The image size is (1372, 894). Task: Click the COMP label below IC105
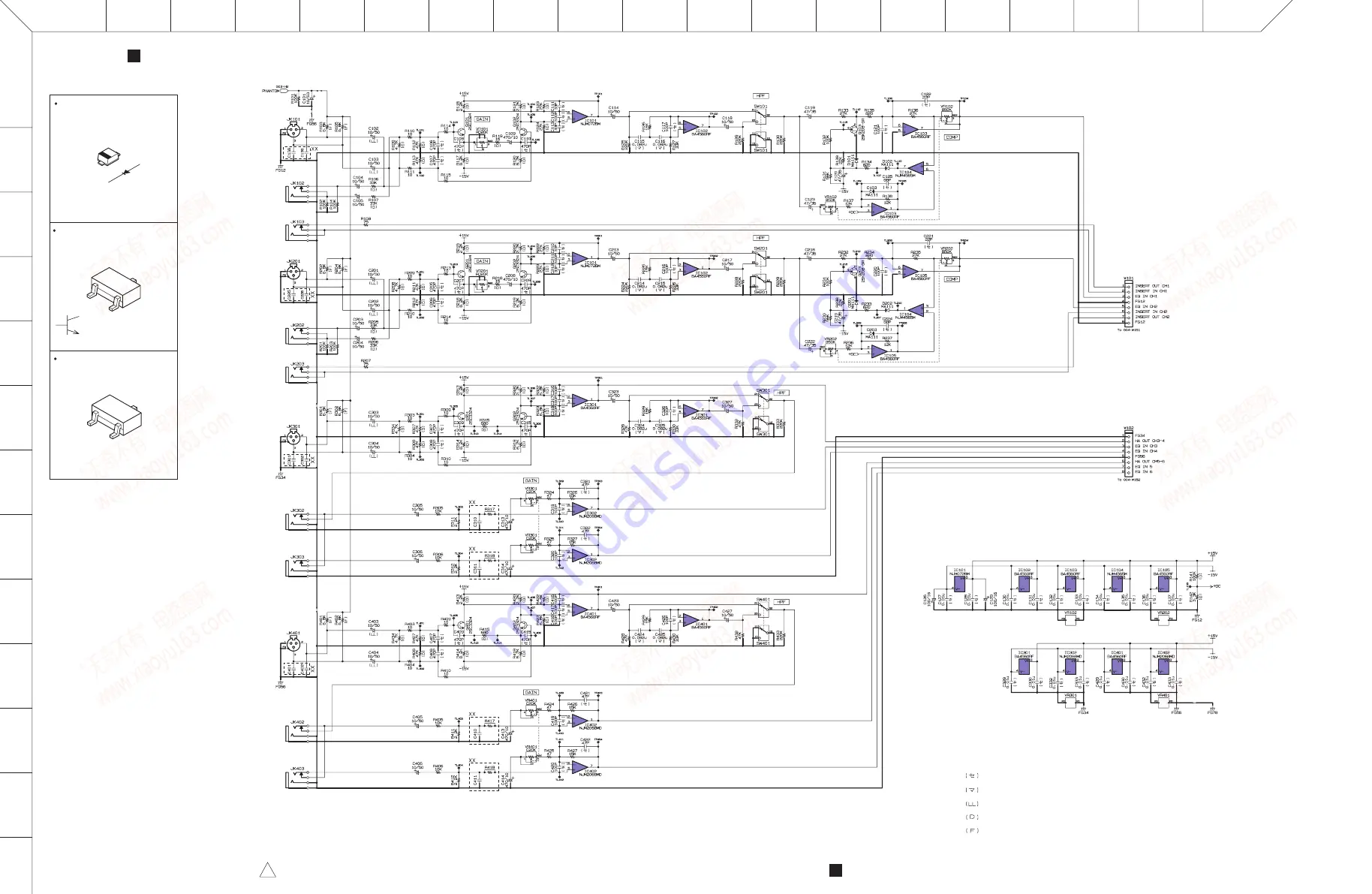click(952, 279)
